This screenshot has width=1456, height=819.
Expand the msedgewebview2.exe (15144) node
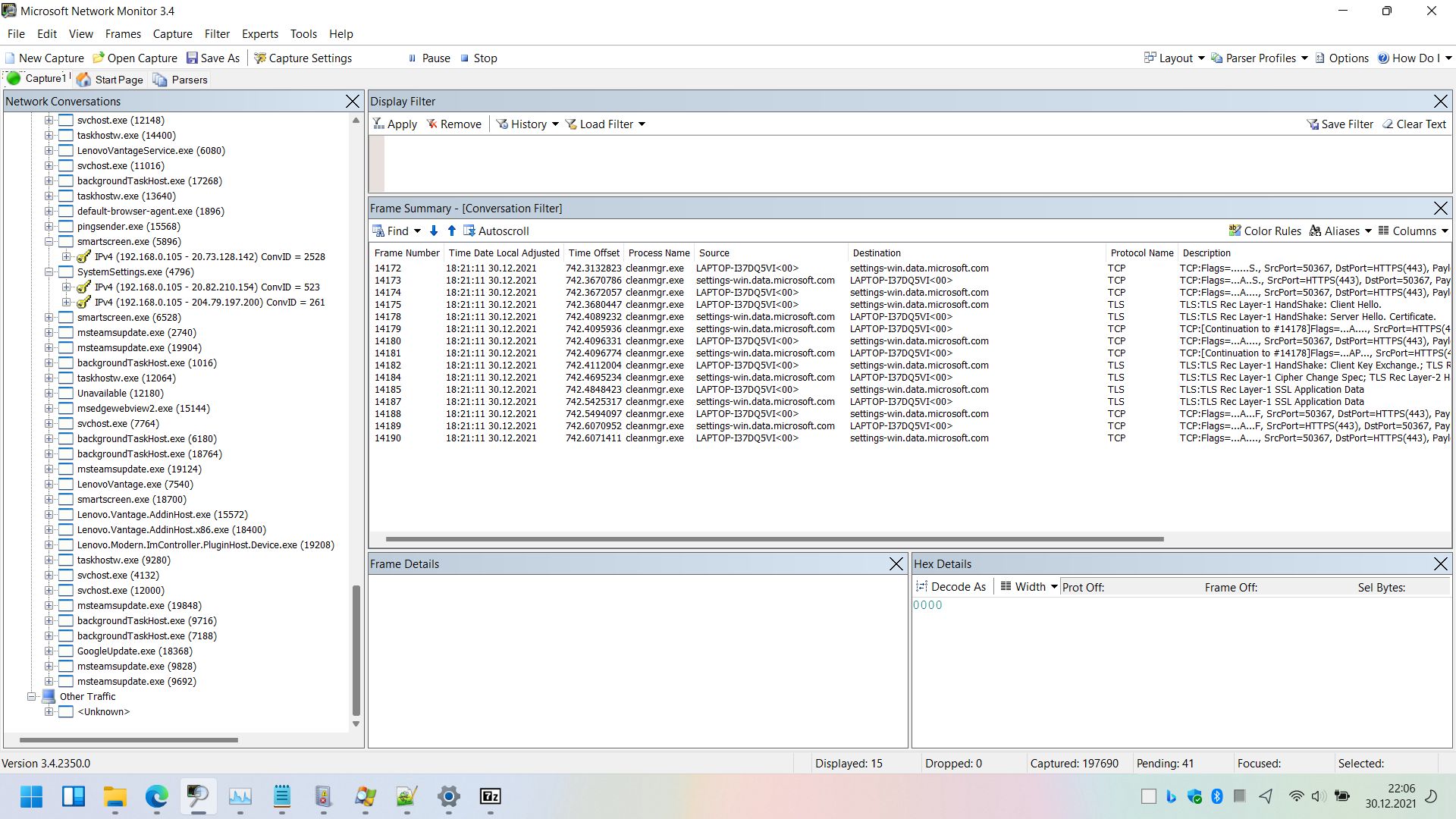(x=49, y=409)
